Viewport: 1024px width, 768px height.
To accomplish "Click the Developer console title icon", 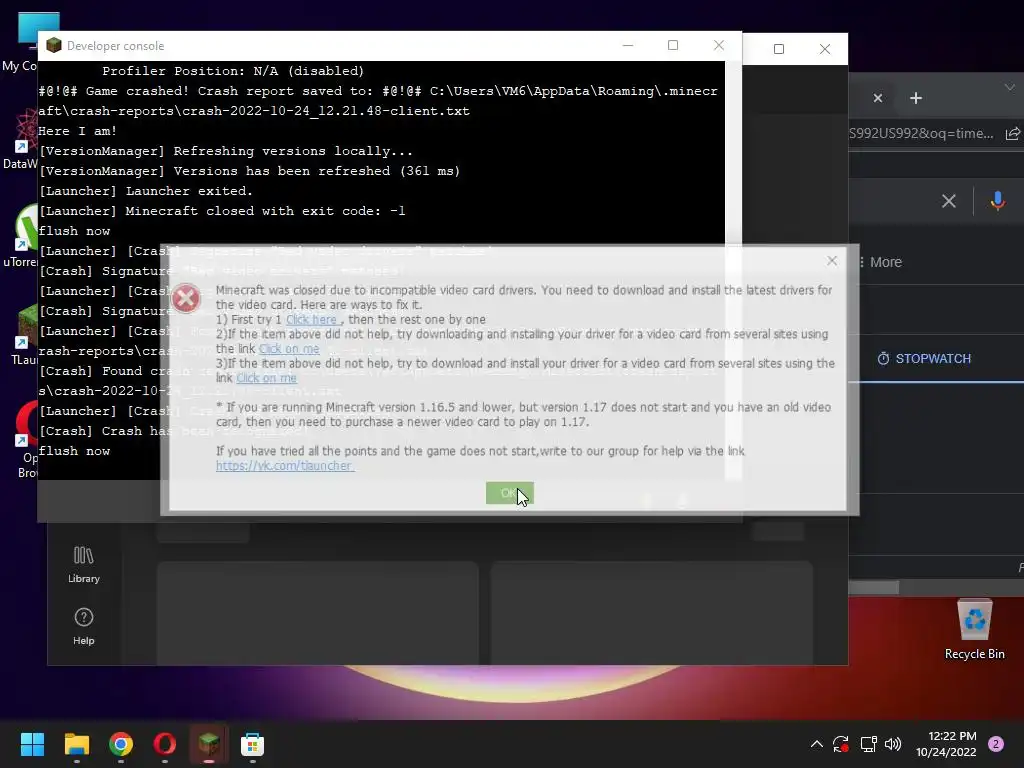I will click(54, 45).
